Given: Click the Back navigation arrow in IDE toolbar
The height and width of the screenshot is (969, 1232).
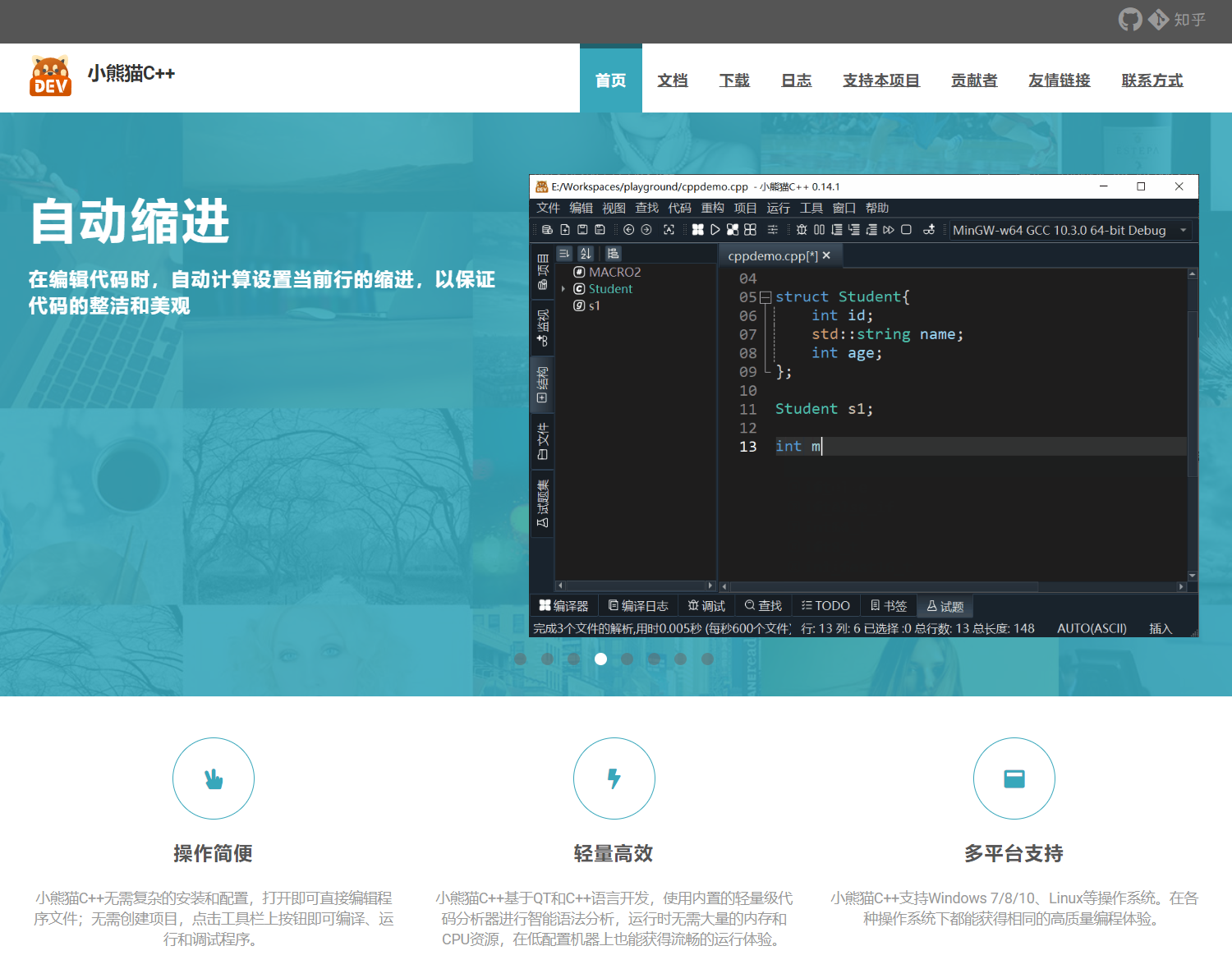Looking at the screenshot, I should 629,230.
